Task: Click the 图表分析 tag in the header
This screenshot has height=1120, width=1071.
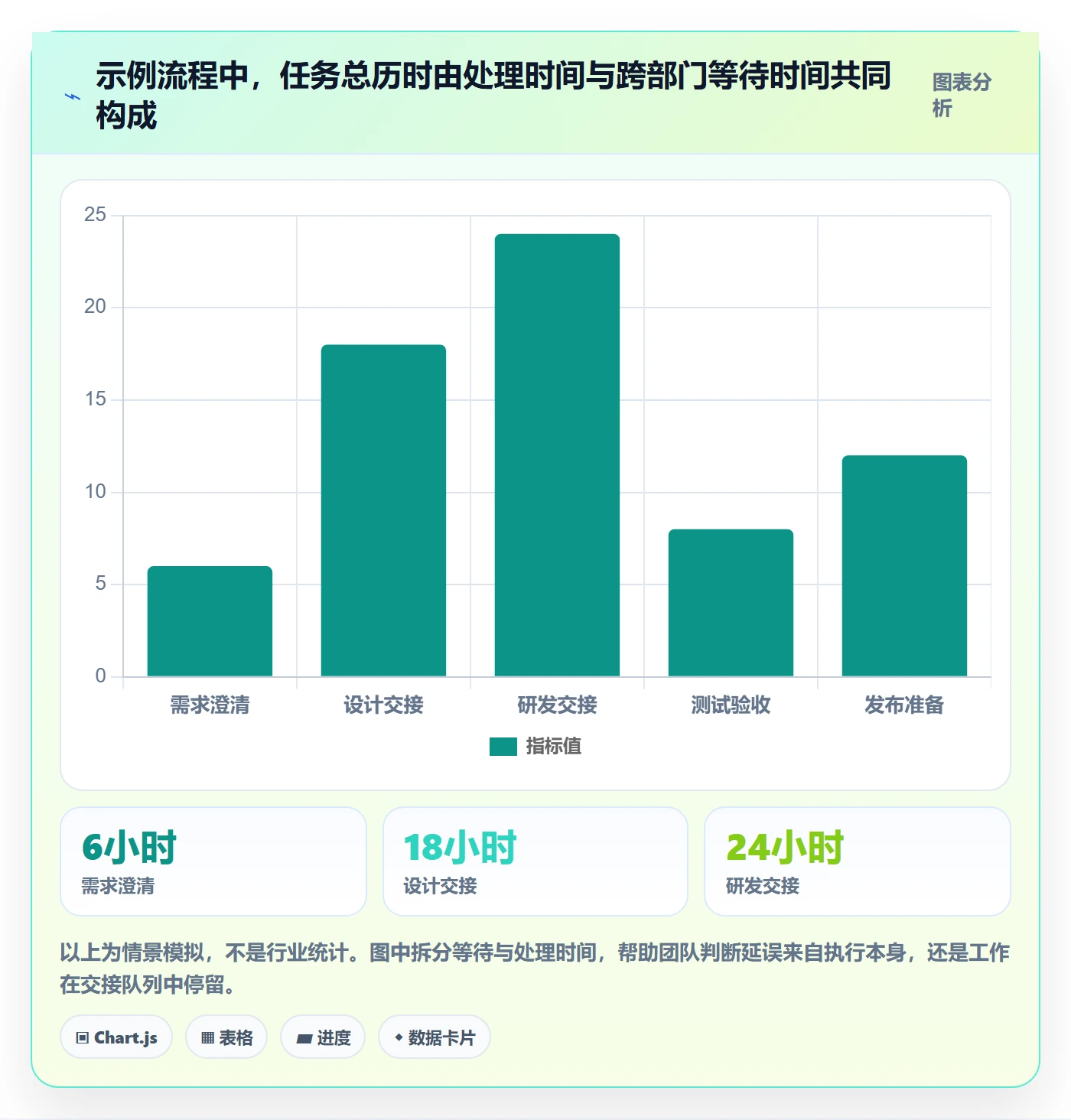Action: click(962, 95)
